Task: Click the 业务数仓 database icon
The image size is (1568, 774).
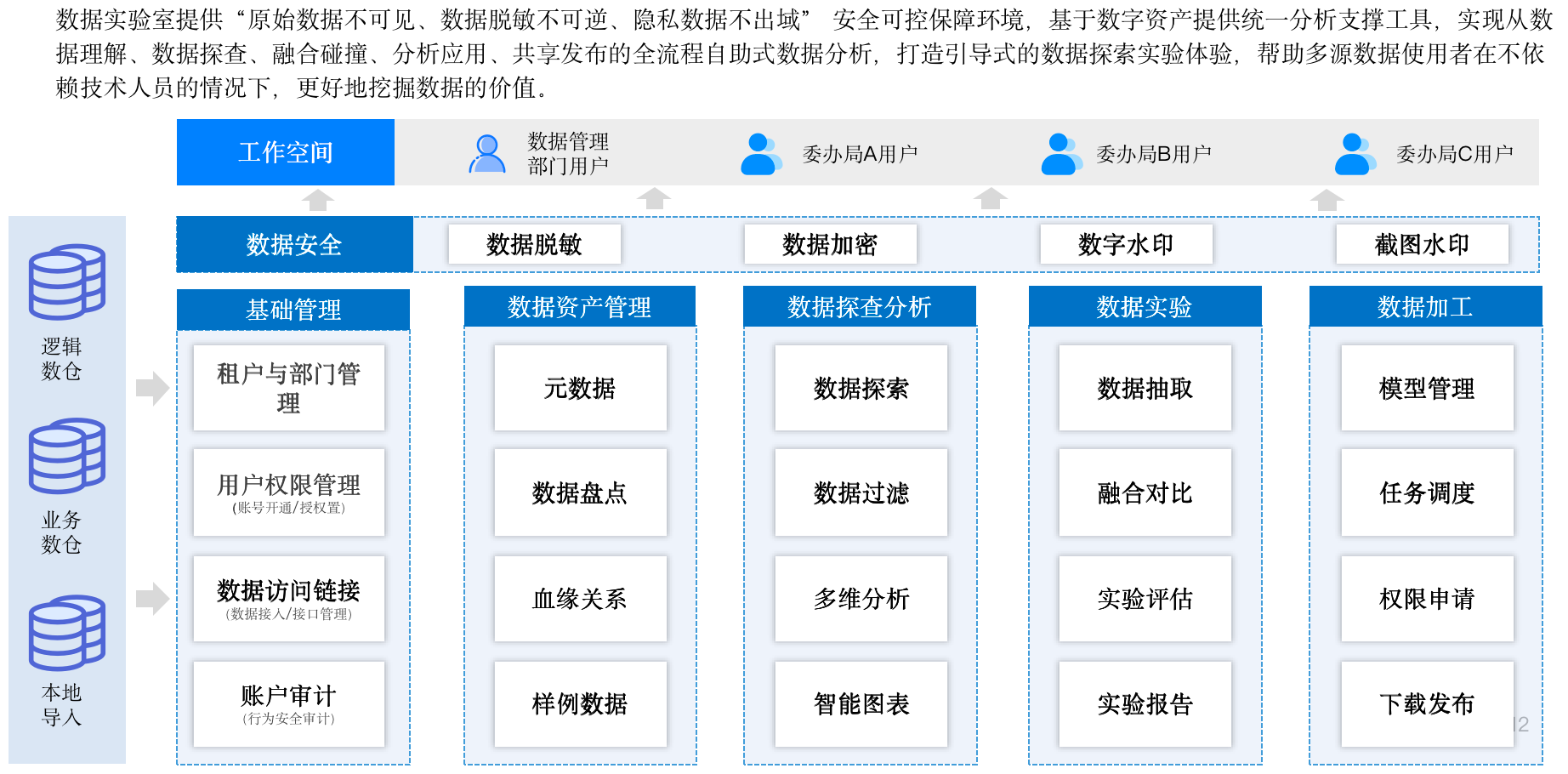Action: [66, 456]
